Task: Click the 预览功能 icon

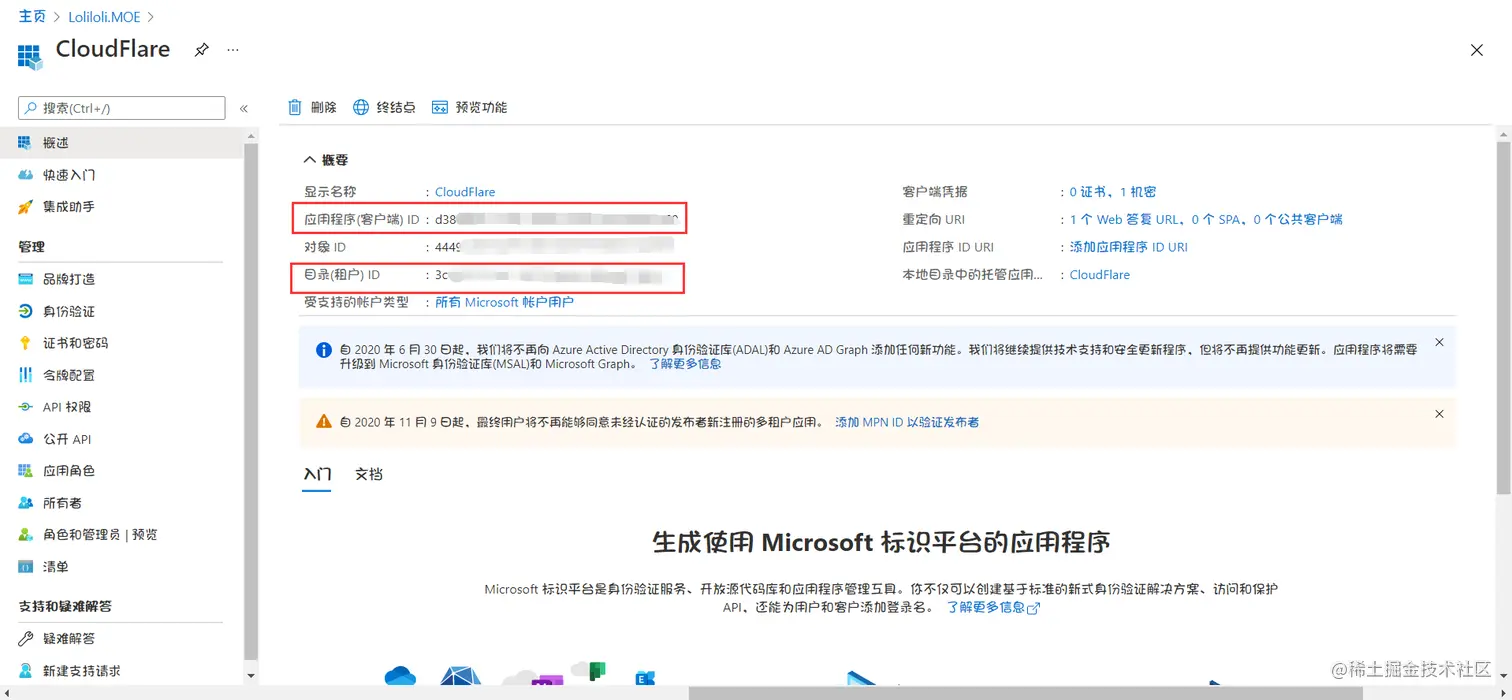Action: [x=439, y=107]
